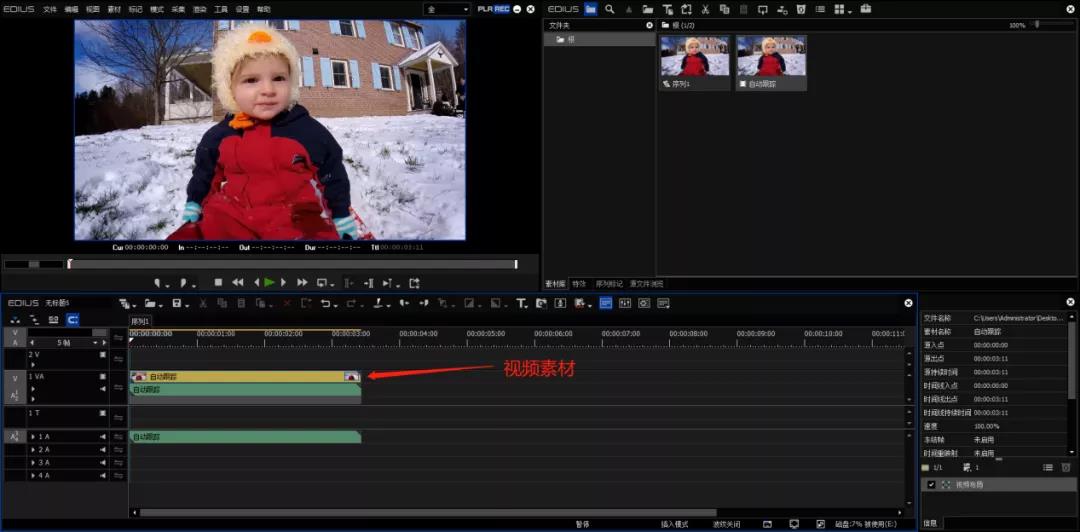Click the export icon in player controls

414,283
